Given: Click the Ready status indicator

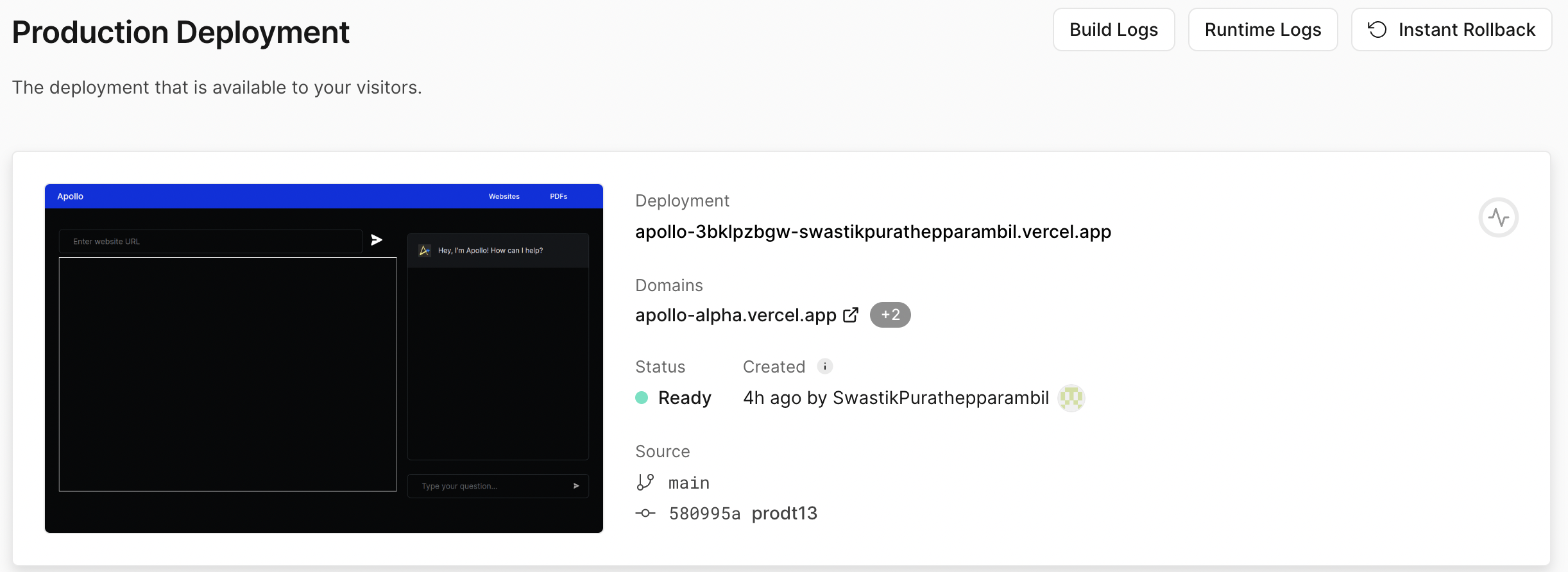Looking at the screenshot, I should (x=673, y=398).
